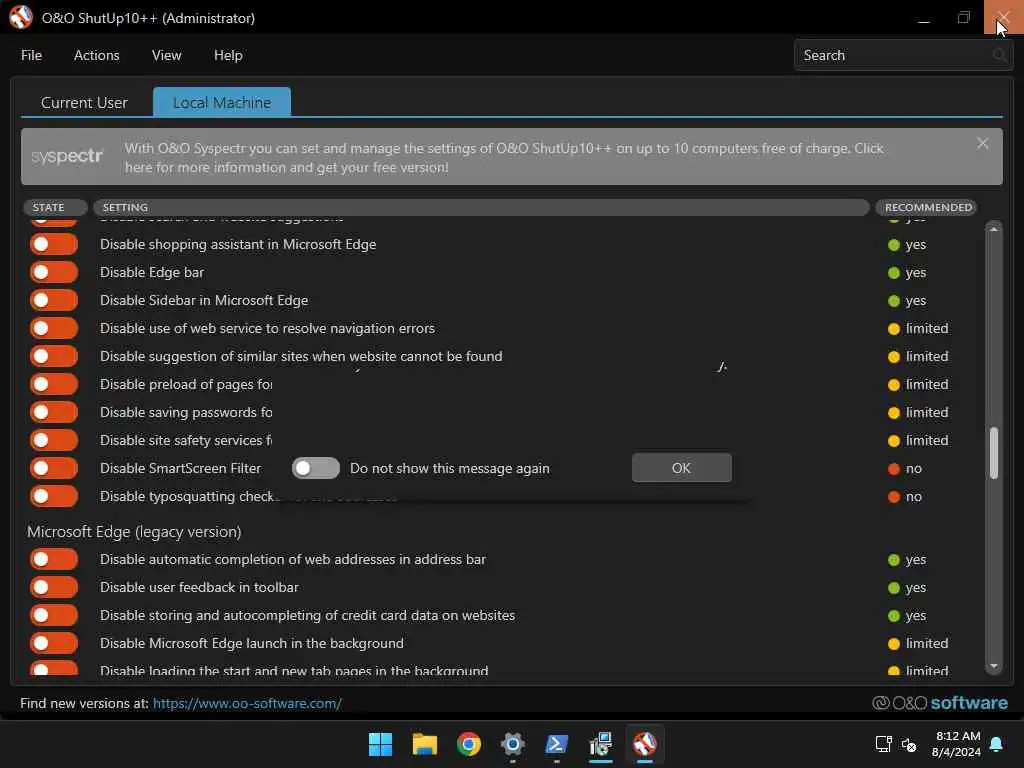This screenshot has width=1024, height=768.
Task: Click the muted volume tray icon
Action: pyautogui.click(x=908, y=744)
